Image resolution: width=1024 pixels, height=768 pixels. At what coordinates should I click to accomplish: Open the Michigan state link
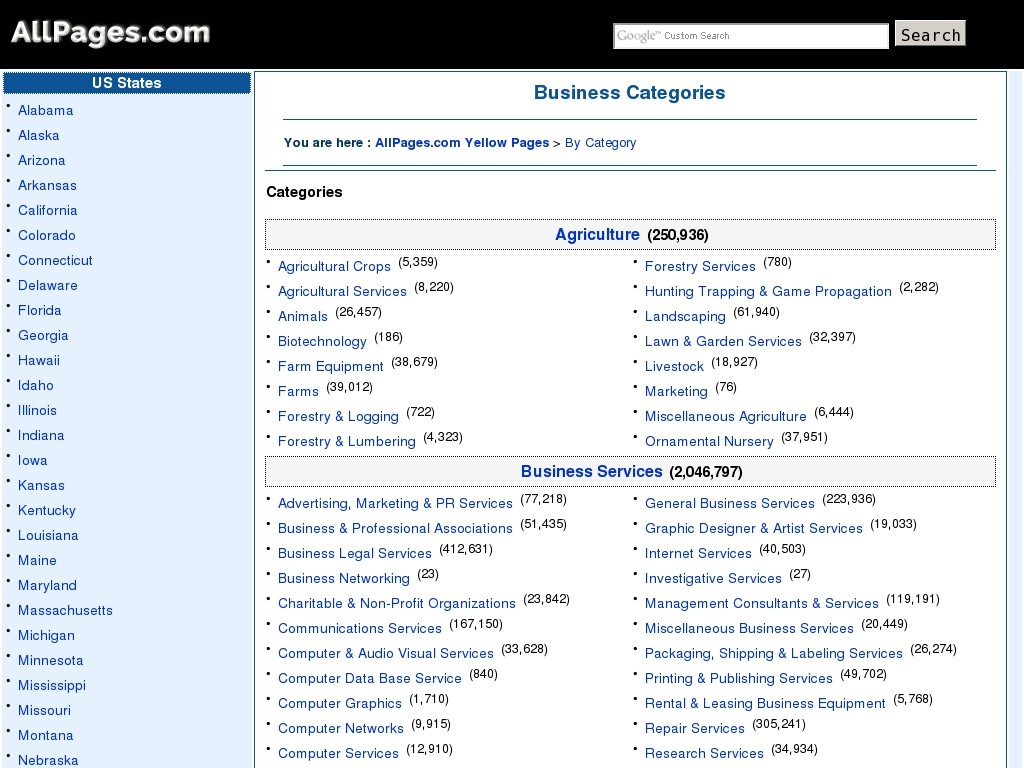coord(46,635)
